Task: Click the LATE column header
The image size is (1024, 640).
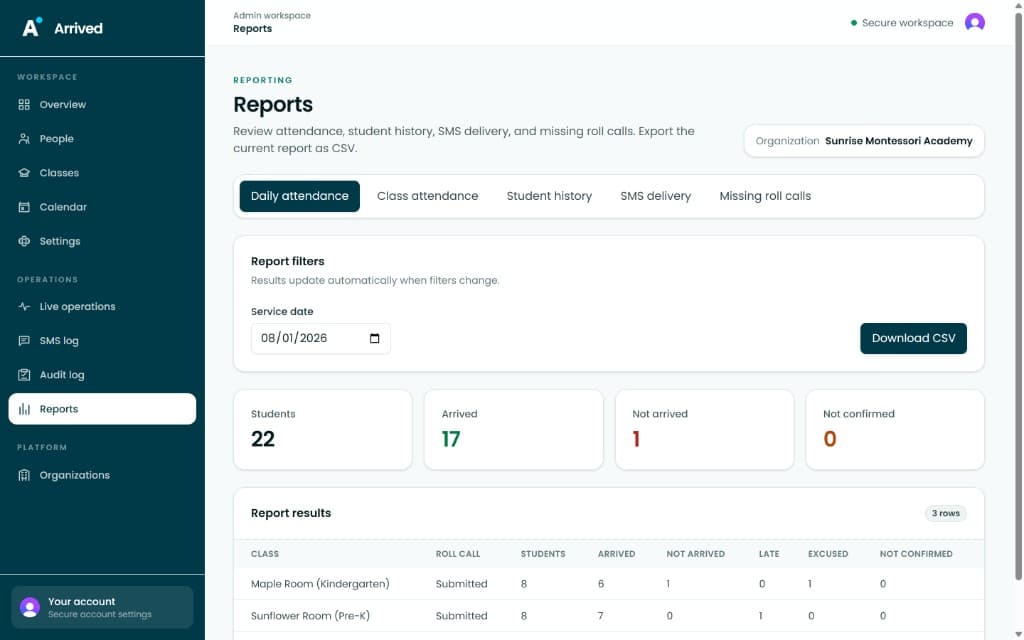Action: [769, 554]
